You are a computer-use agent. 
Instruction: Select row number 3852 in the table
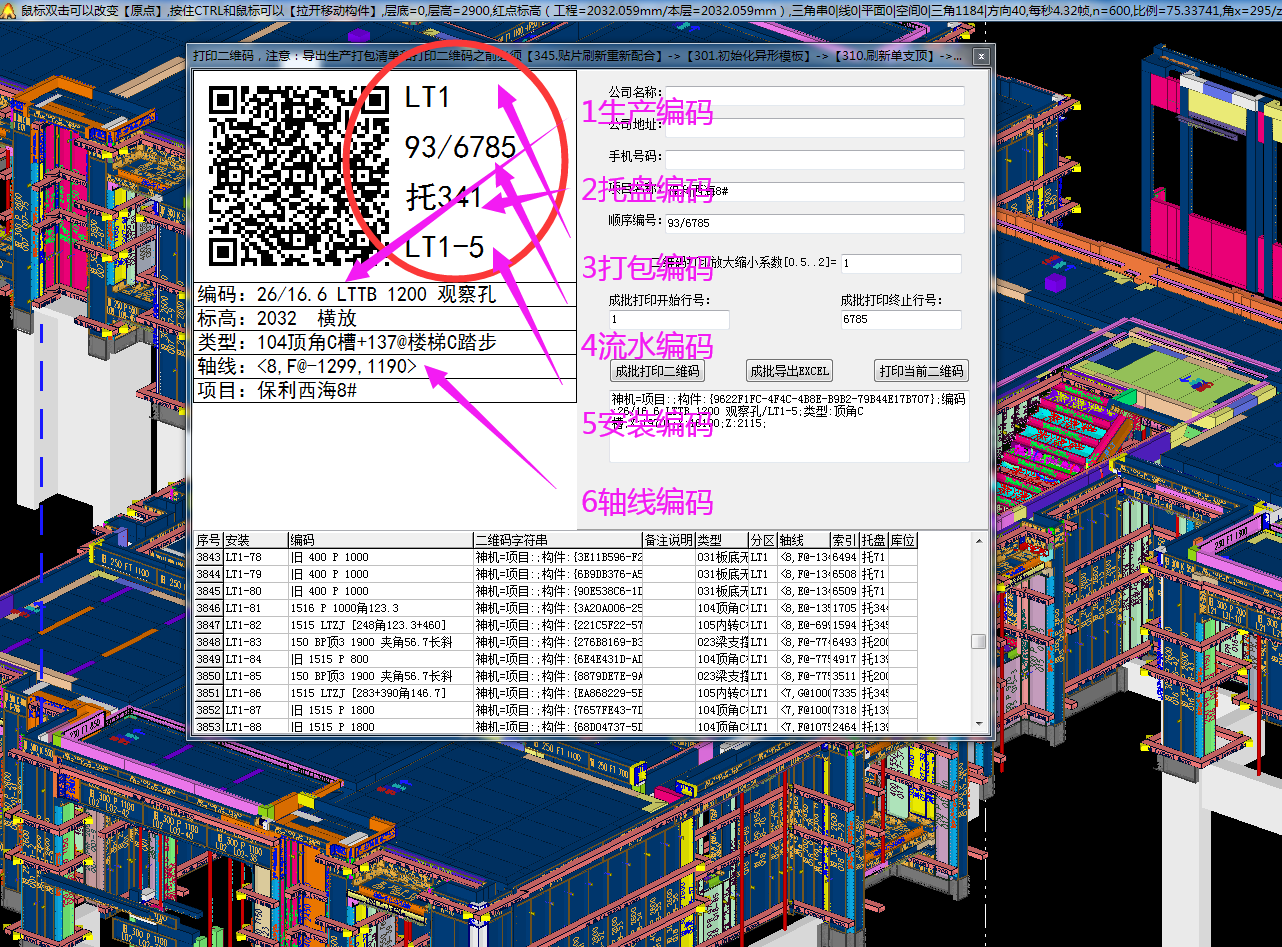[x=207, y=710]
